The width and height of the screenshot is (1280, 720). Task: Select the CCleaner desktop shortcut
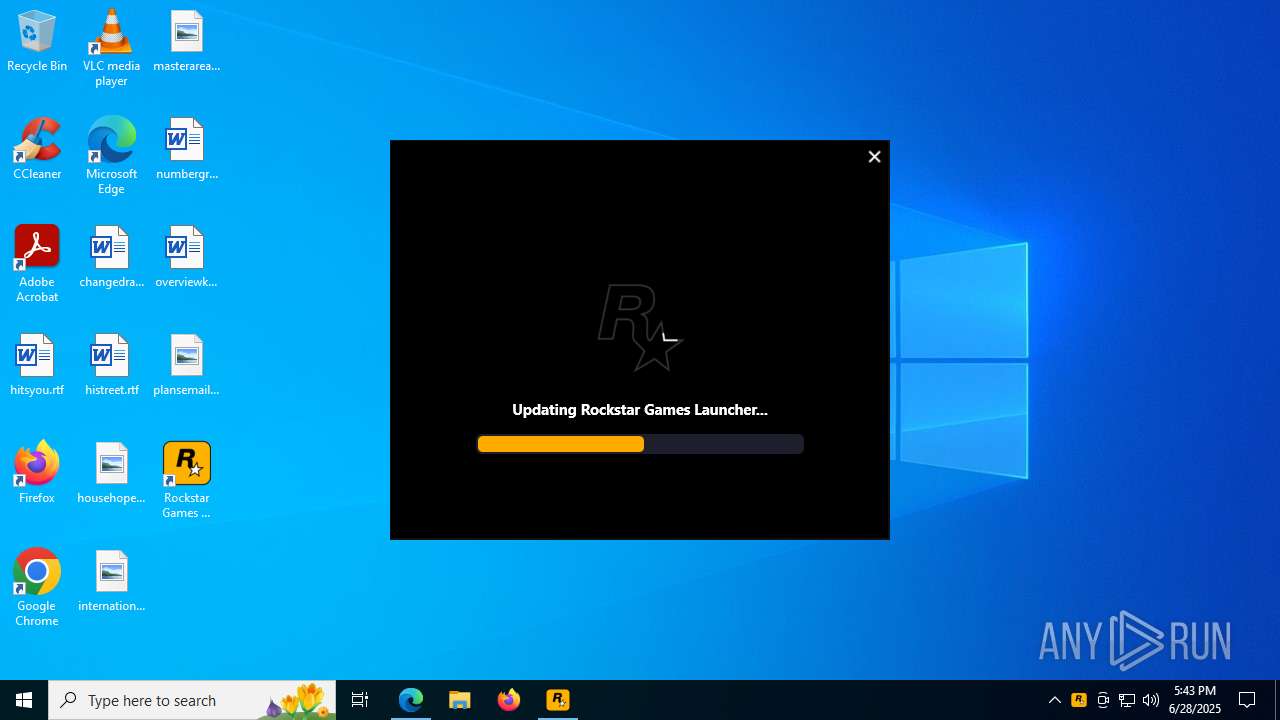tap(37, 150)
